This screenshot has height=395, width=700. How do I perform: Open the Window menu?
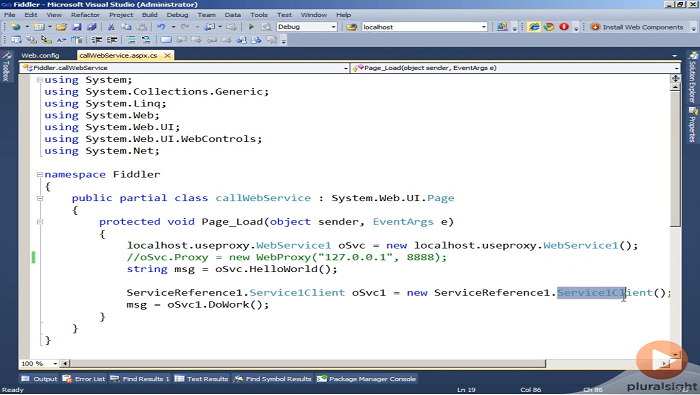click(314, 15)
